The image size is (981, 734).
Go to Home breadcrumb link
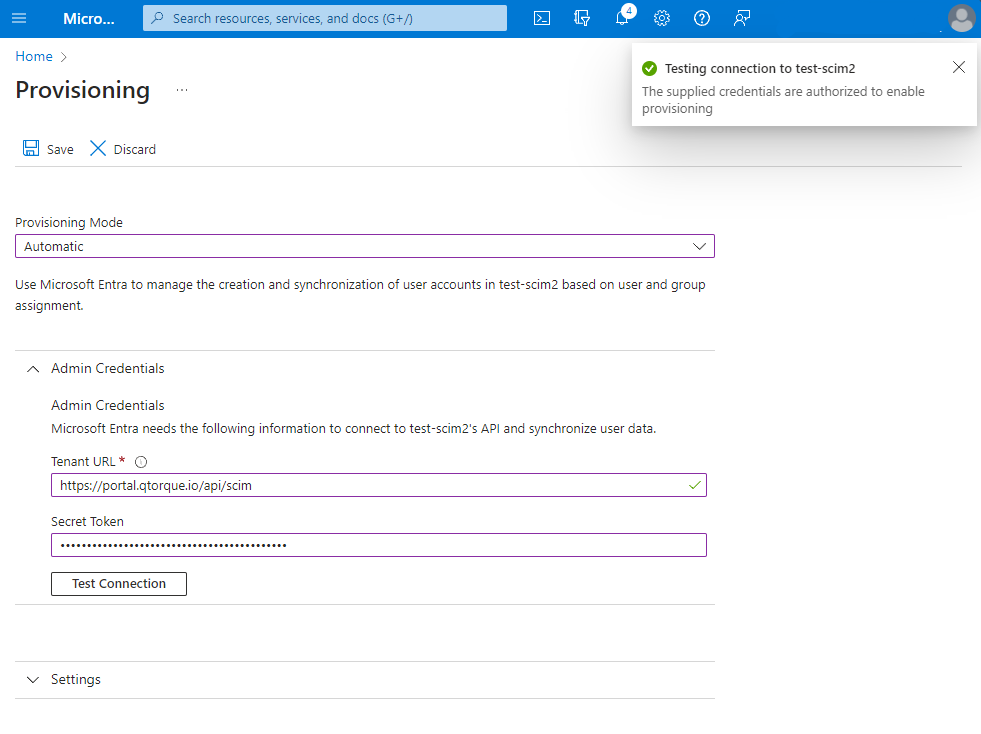[34, 57]
